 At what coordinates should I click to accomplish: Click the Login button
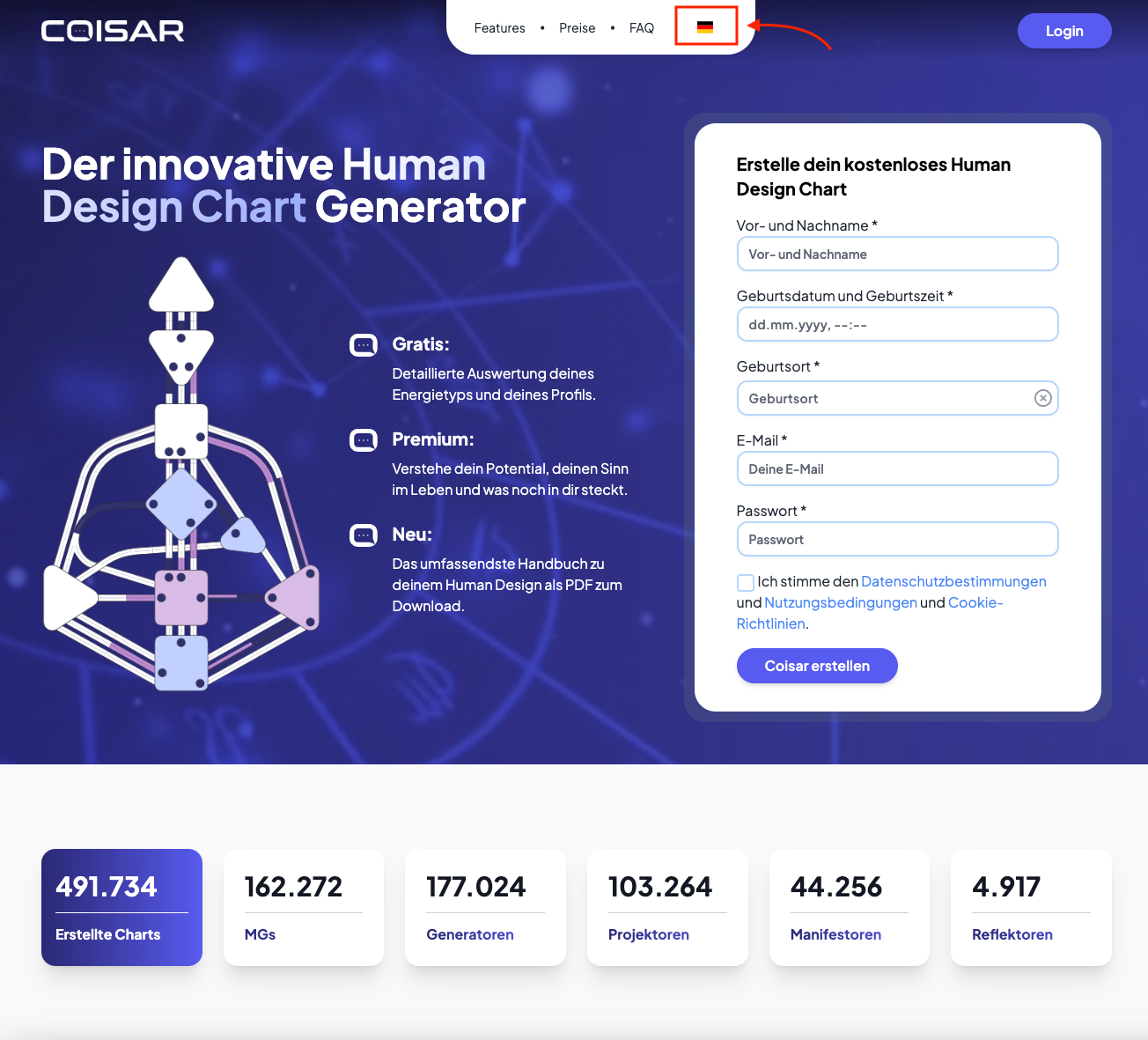pos(1064,31)
